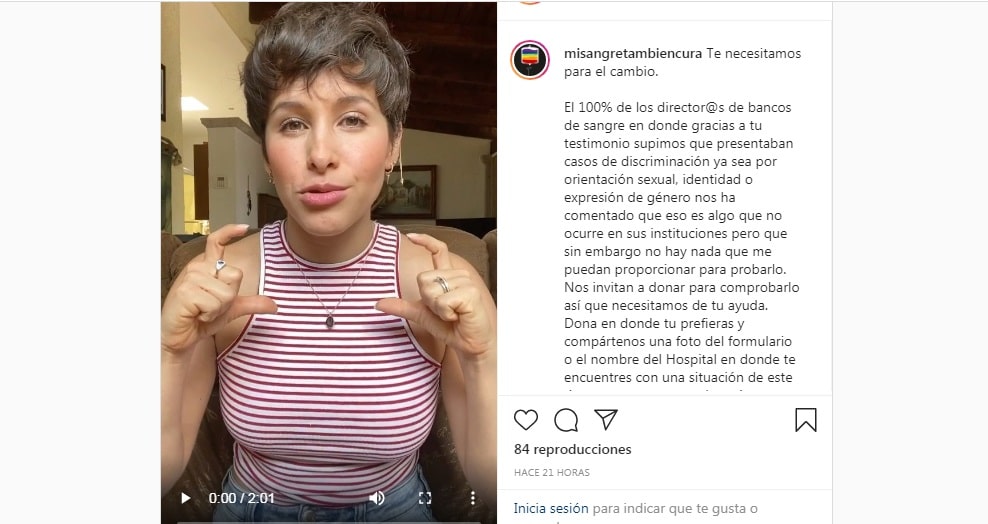Click the video of woman in striped top

(x=328, y=252)
